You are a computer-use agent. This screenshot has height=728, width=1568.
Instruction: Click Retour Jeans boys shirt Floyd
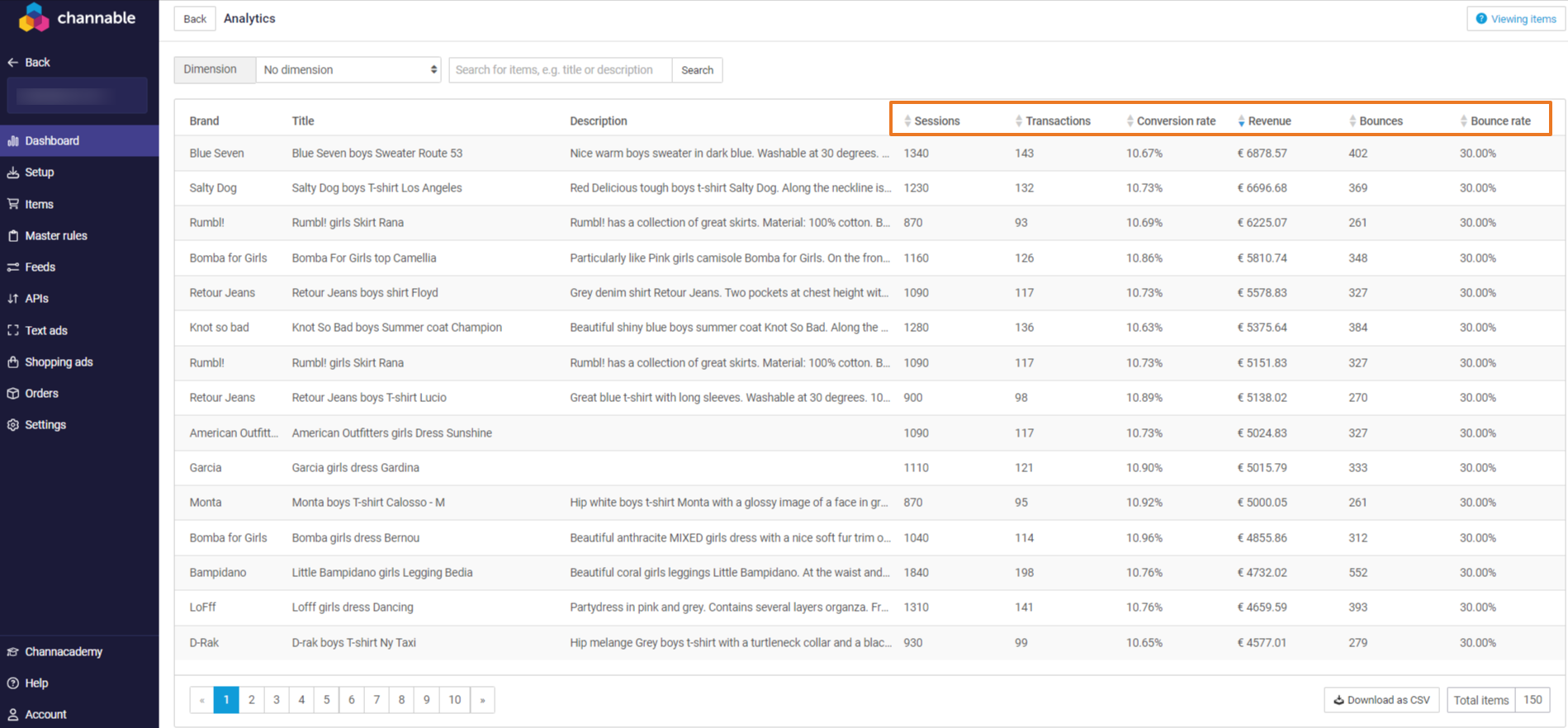[365, 293]
